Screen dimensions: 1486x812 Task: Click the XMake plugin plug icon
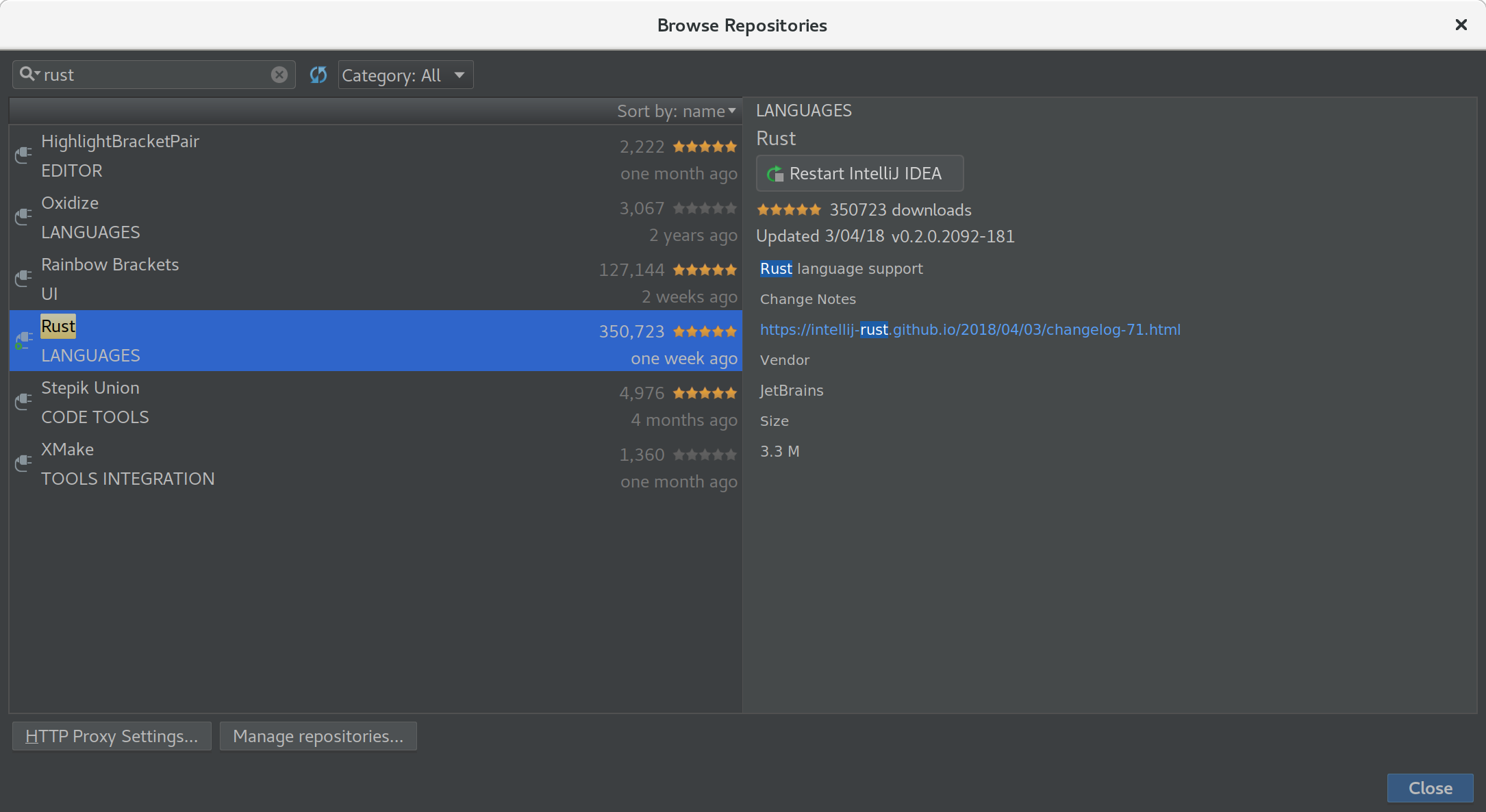(23, 464)
